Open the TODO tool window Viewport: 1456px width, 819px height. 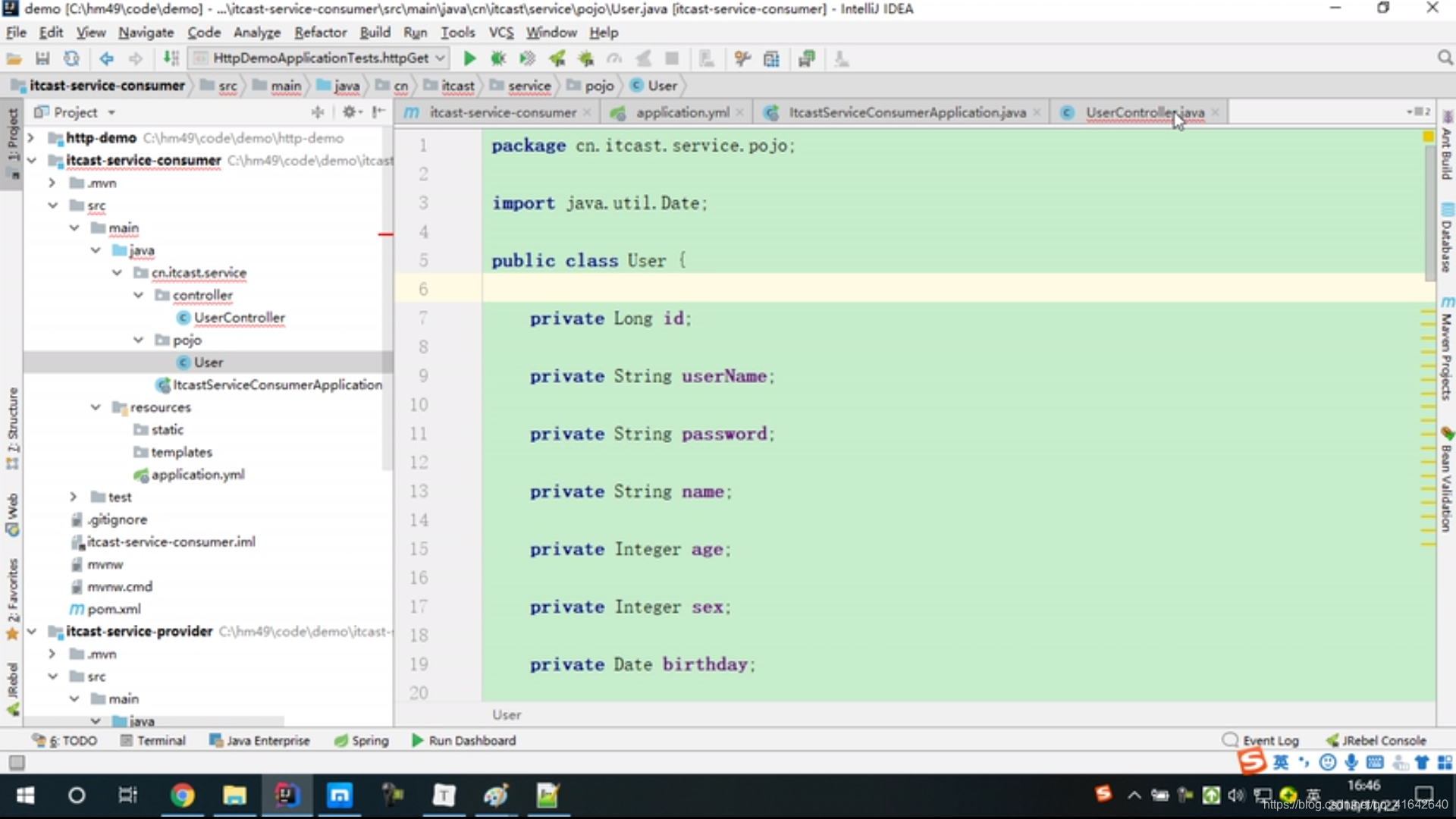[65, 740]
